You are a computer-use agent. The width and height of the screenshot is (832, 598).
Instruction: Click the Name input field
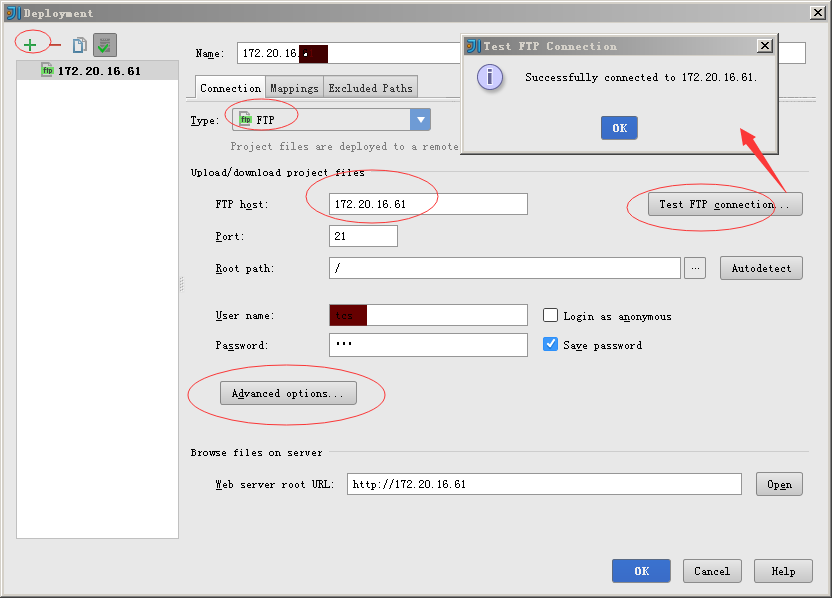(348, 53)
